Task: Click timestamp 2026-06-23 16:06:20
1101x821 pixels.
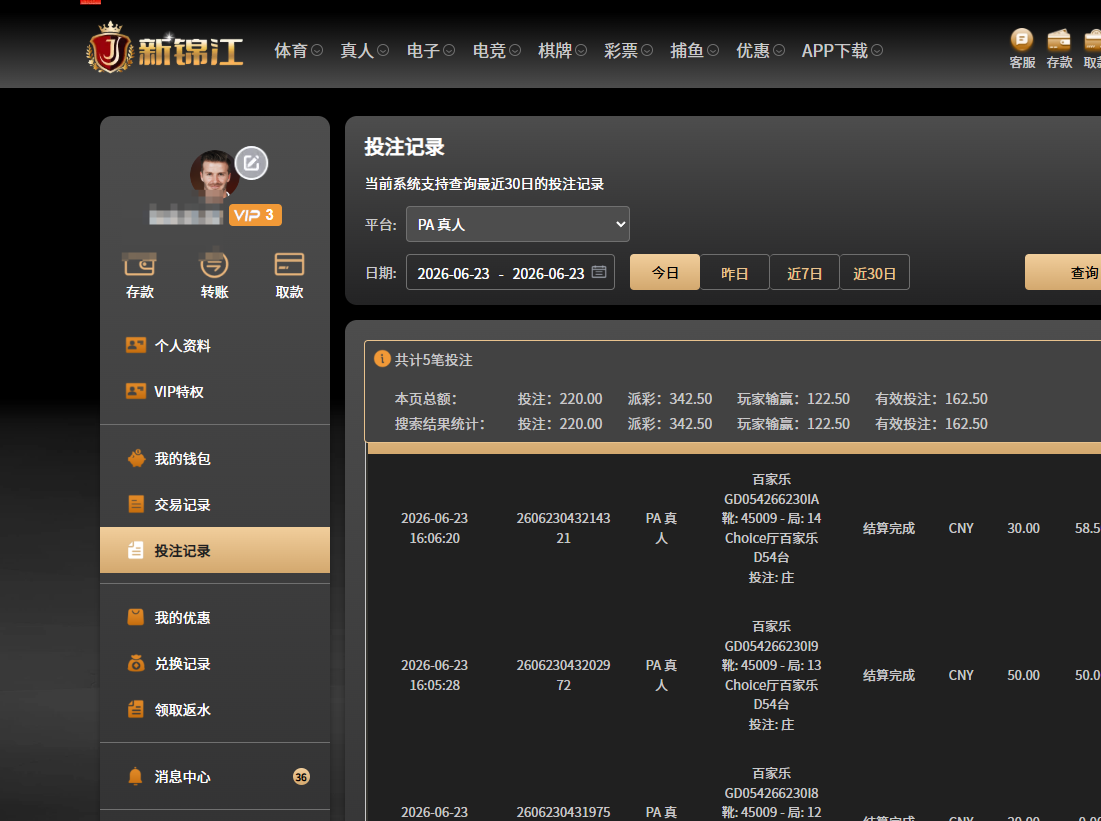Action: (x=435, y=527)
